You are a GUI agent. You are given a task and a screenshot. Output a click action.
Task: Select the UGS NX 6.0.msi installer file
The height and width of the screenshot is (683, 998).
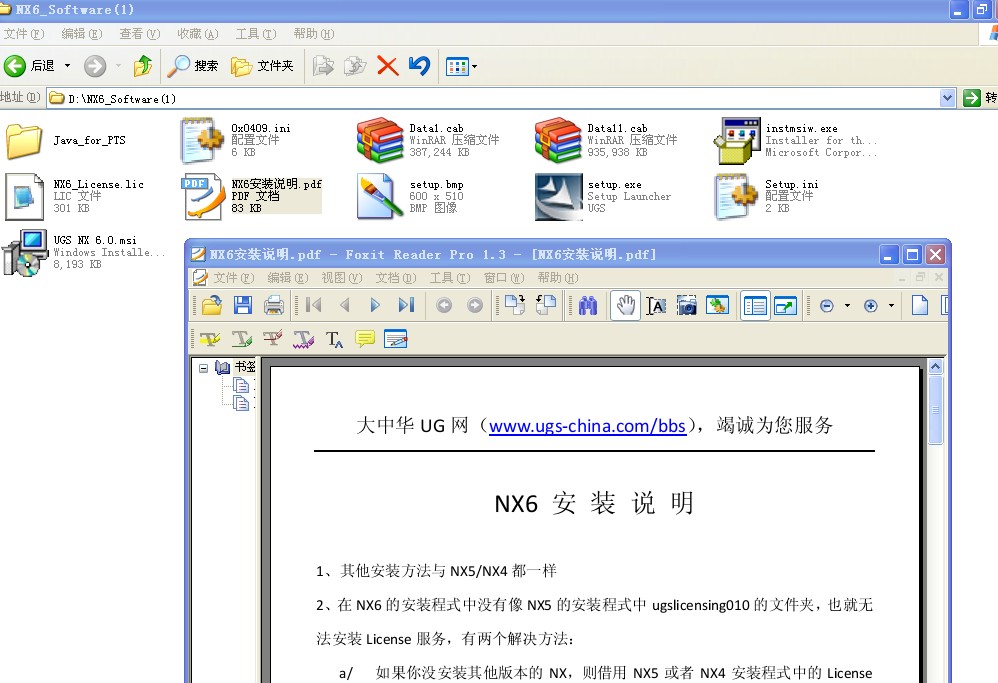point(83,252)
